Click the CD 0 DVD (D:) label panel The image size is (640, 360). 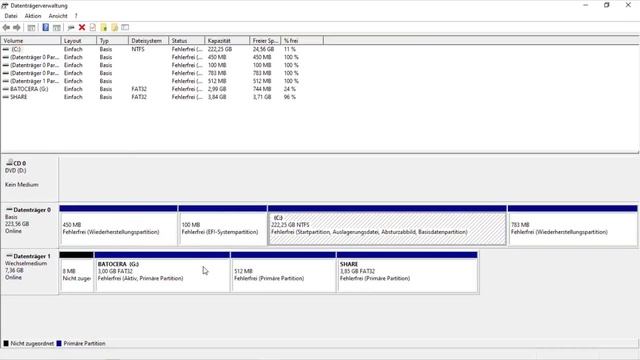click(x=29, y=178)
